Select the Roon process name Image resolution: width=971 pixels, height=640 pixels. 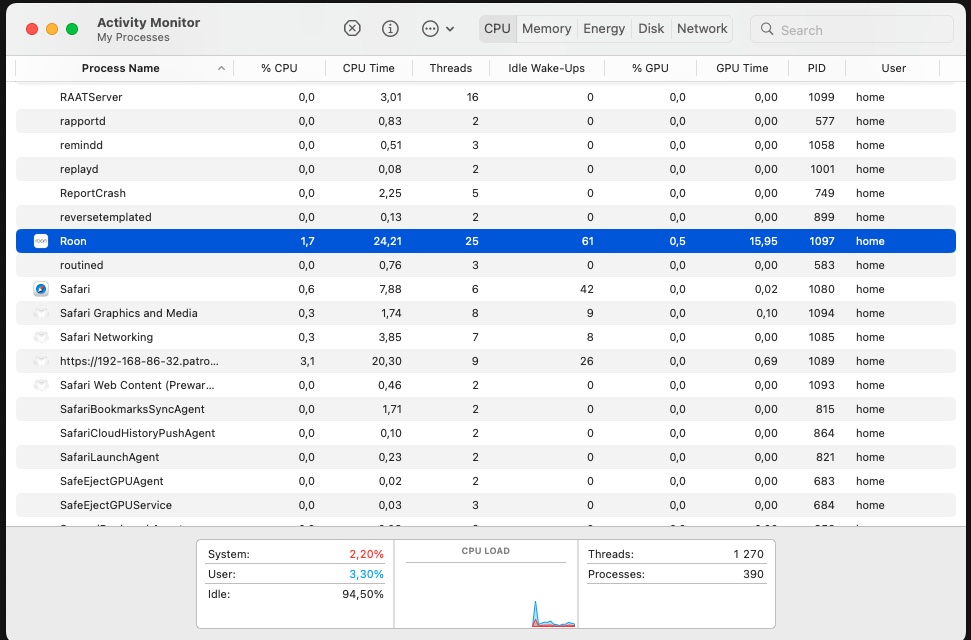tap(73, 241)
